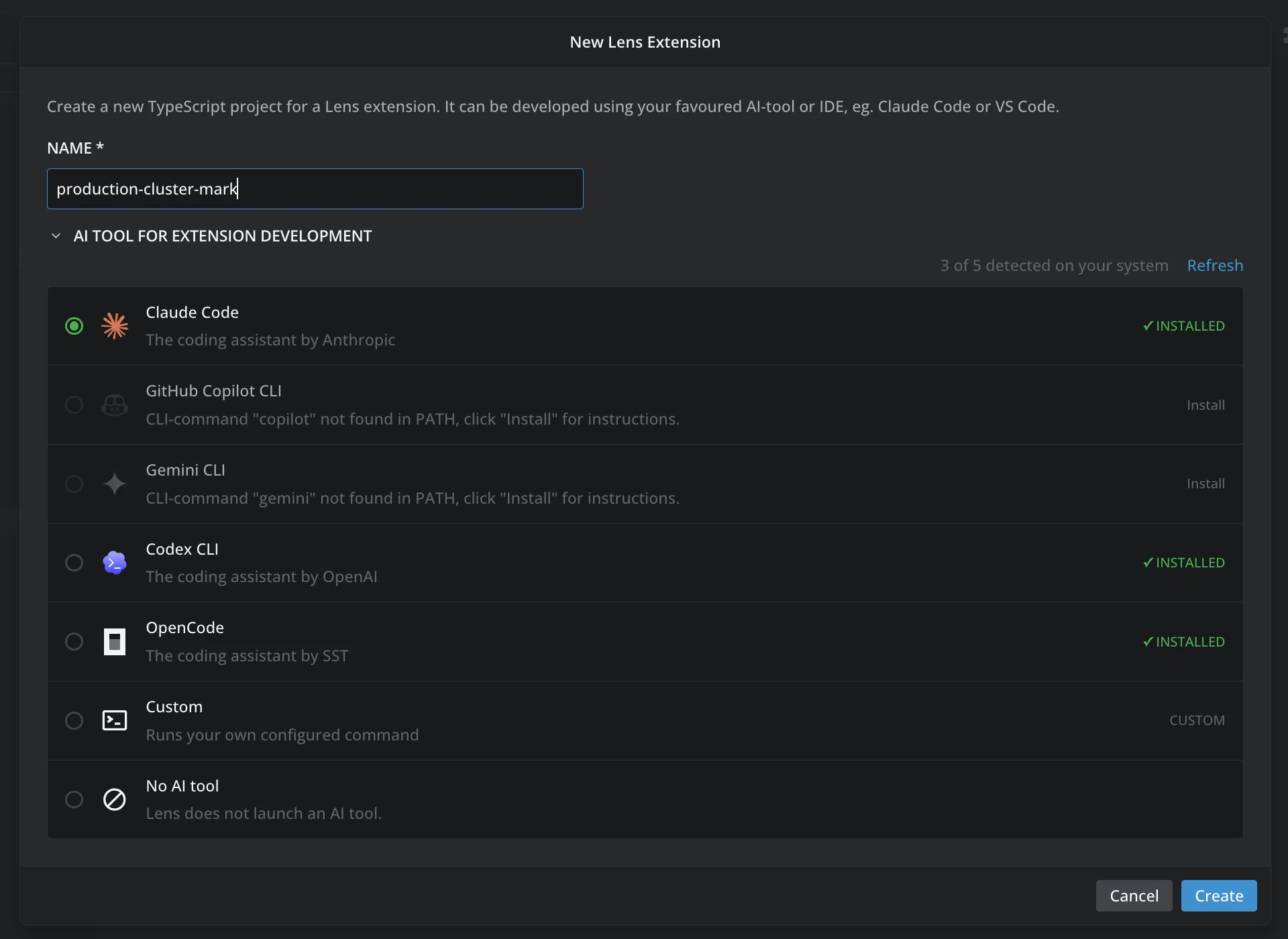1288x939 pixels.
Task: Click the Gemini CLI sparkle icon
Action: pyautogui.click(x=115, y=484)
